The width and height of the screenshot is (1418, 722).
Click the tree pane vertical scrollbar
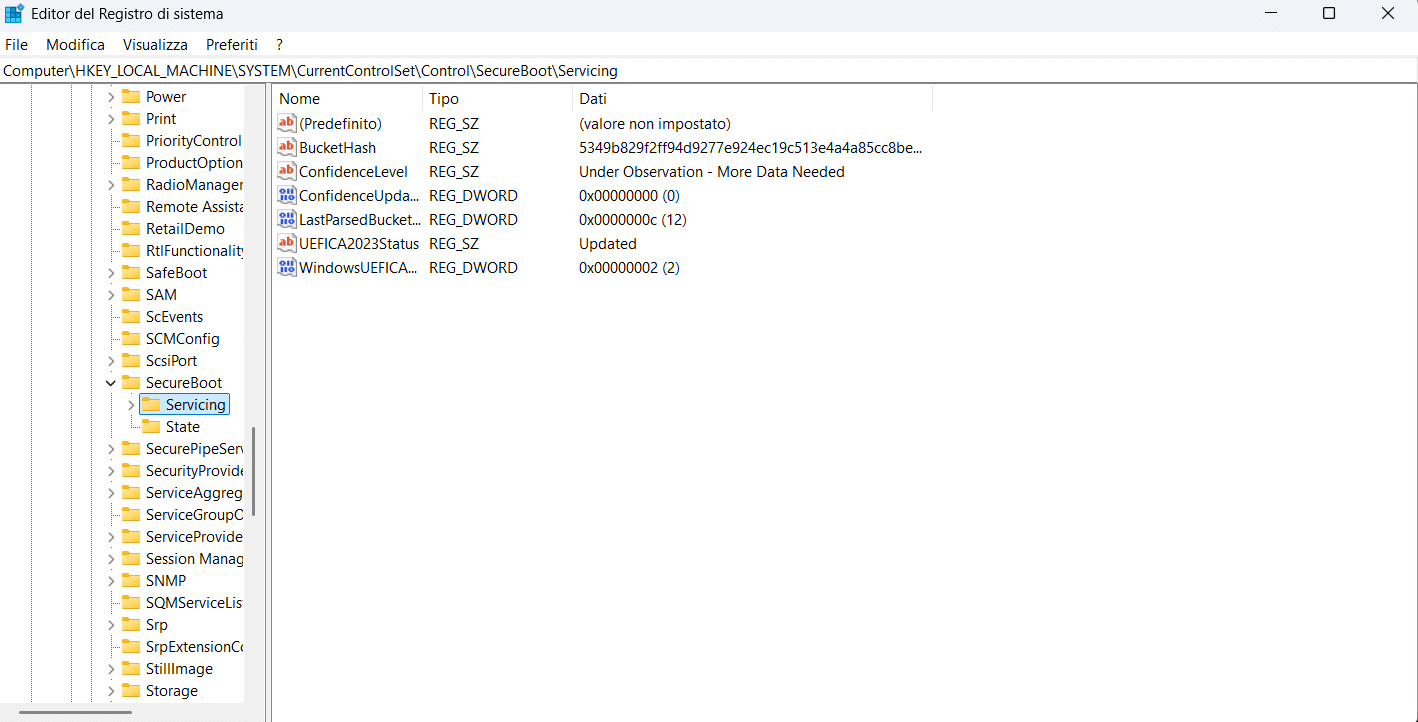coord(254,470)
